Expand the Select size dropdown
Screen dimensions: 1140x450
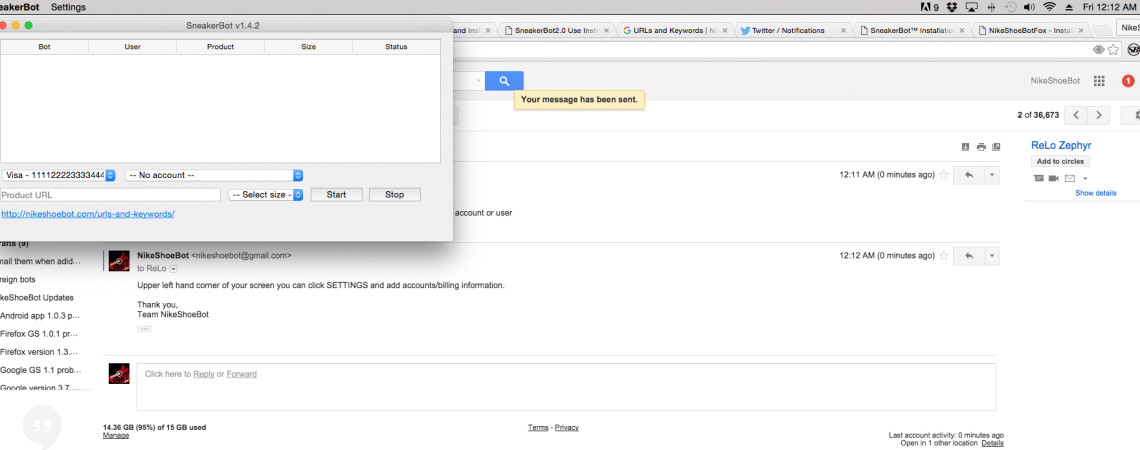[x=265, y=195]
